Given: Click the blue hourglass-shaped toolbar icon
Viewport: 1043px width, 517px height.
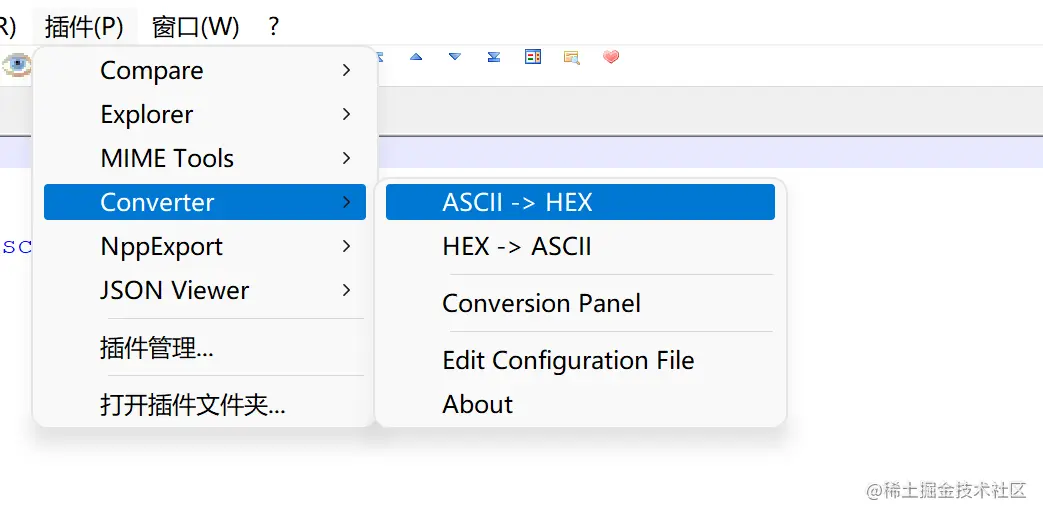Looking at the screenshot, I should pyautogui.click(x=494, y=57).
